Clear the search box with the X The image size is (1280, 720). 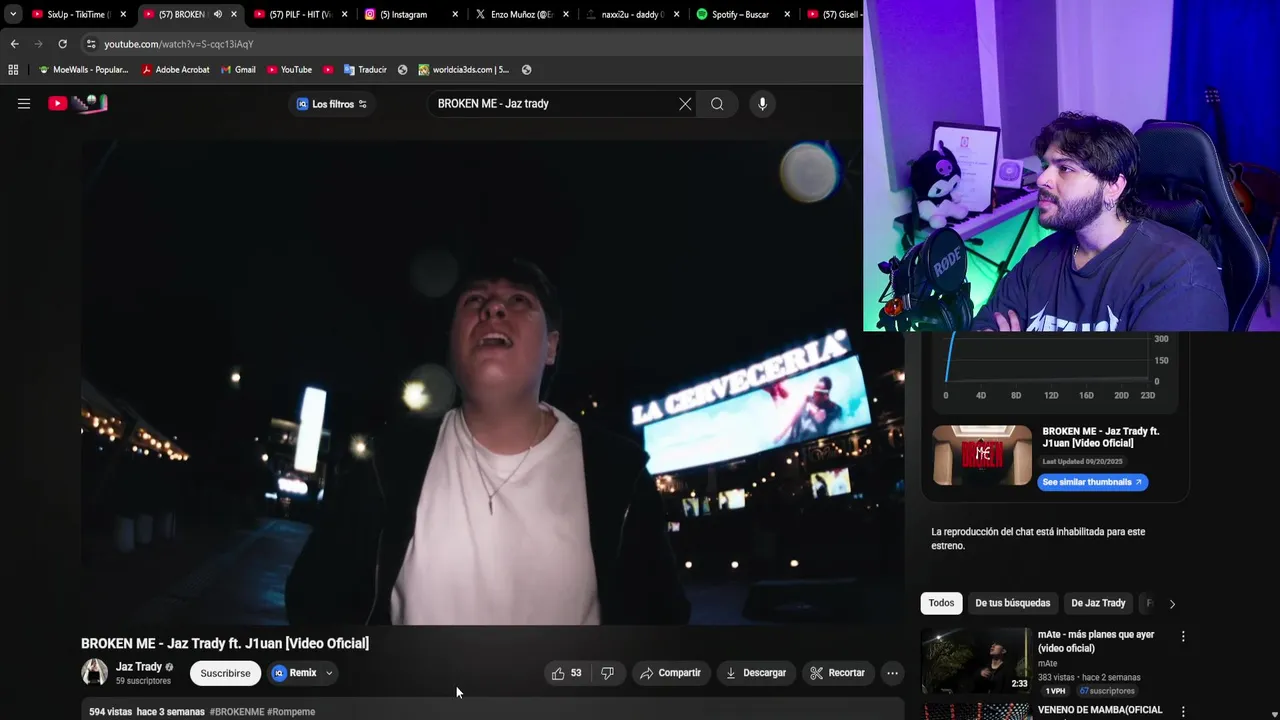point(685,104)
